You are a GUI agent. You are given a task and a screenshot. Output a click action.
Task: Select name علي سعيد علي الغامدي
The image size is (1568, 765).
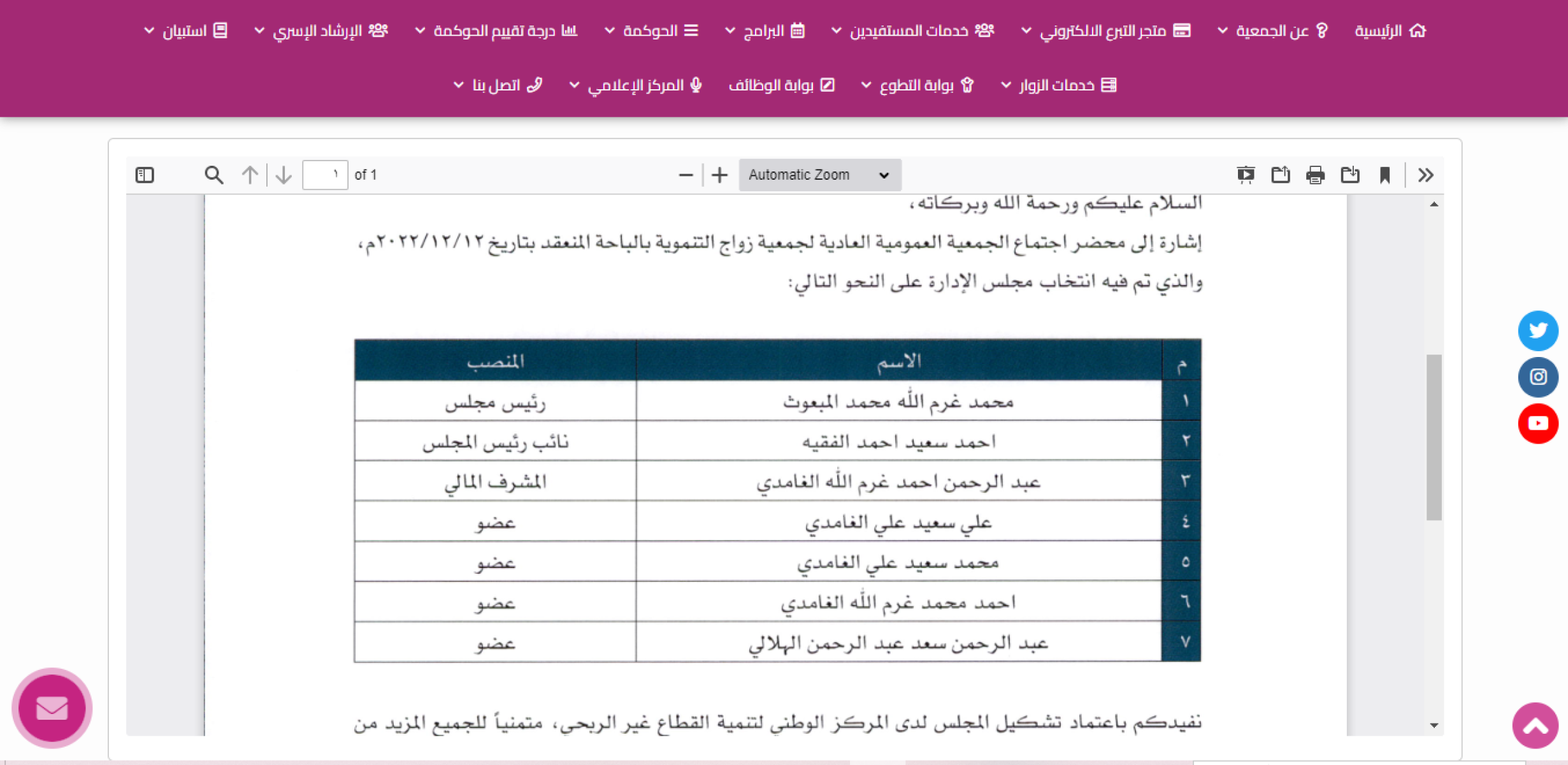click(x=898, y=523)
